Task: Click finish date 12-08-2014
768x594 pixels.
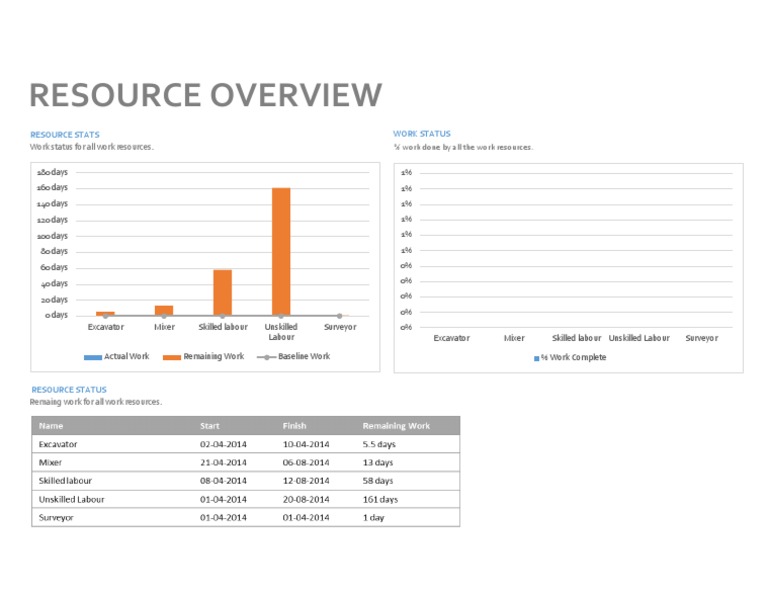Action: coord(306,481)
